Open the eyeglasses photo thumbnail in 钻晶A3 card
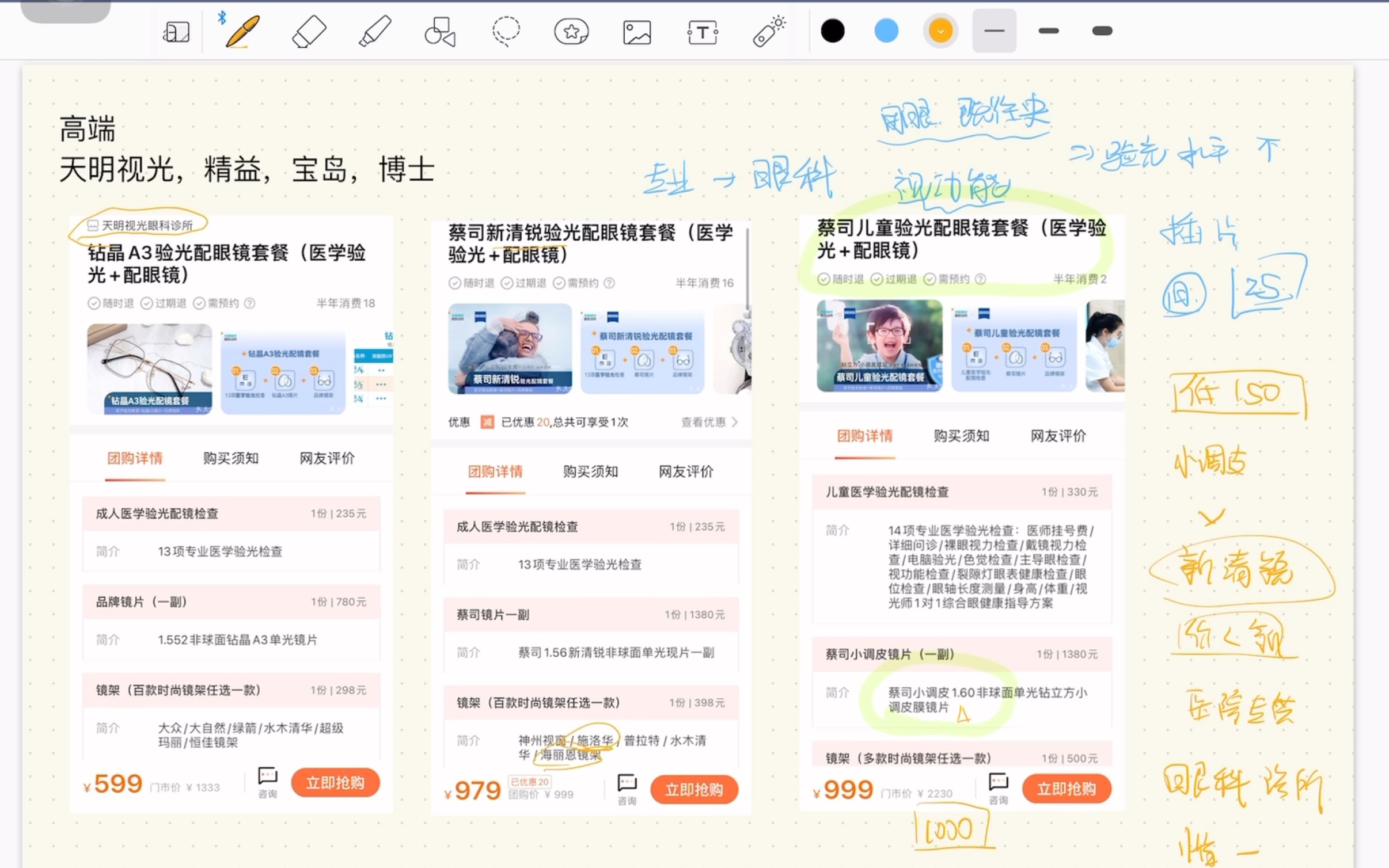The image size is (1389, 868). click(x=150, y=369)
